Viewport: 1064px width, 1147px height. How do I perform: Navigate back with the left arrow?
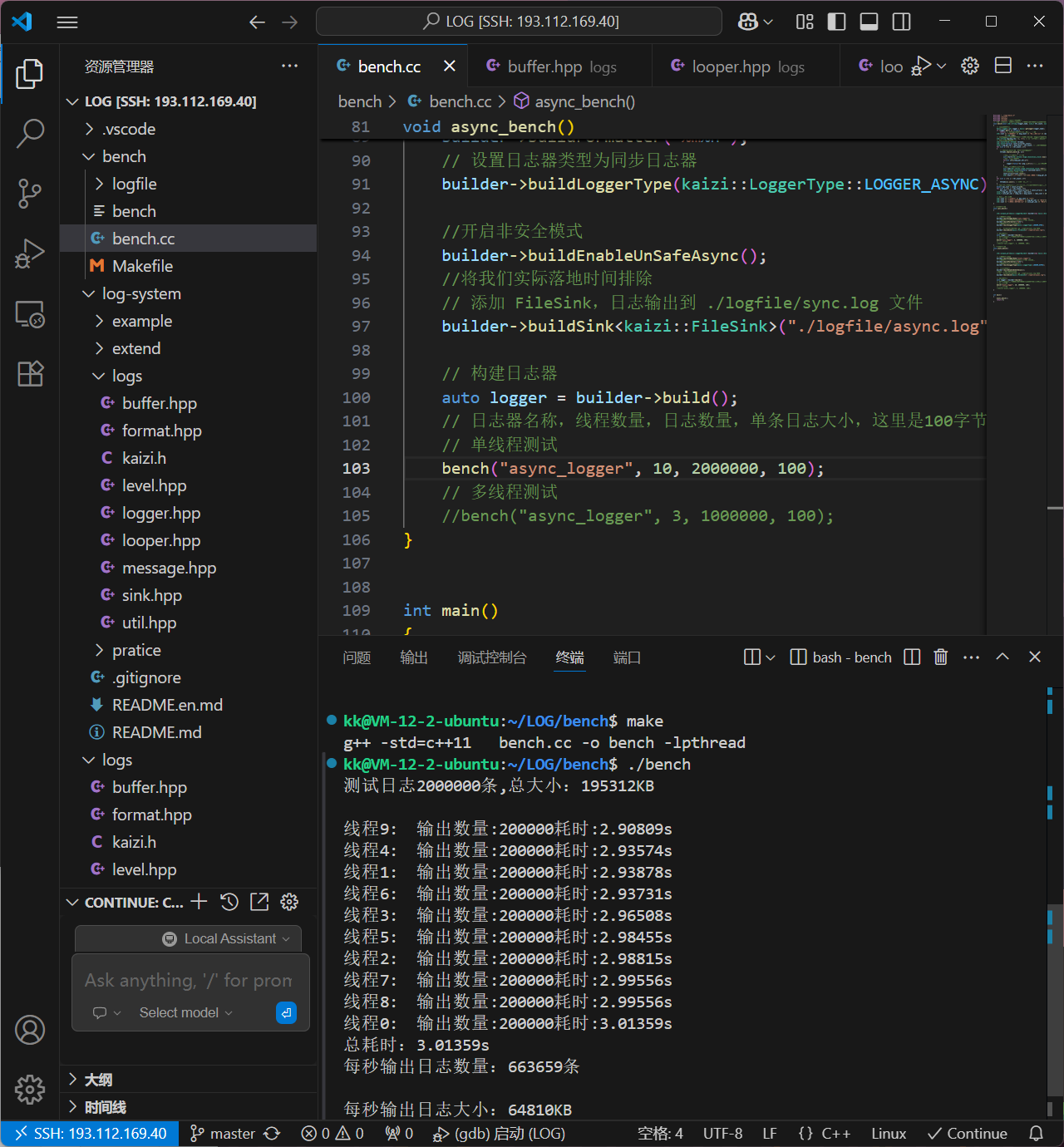click(257, 22)
